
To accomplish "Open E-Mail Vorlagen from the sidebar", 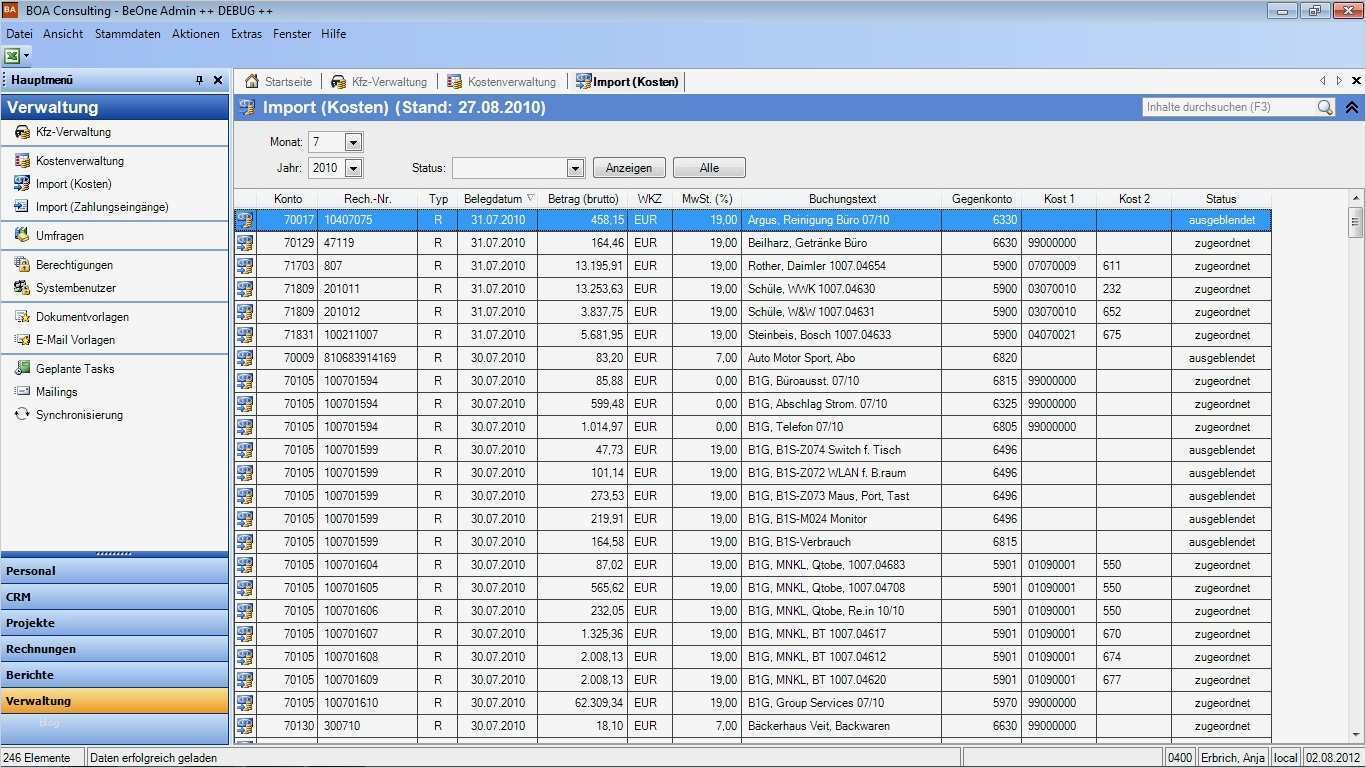I will click(22, 339).
